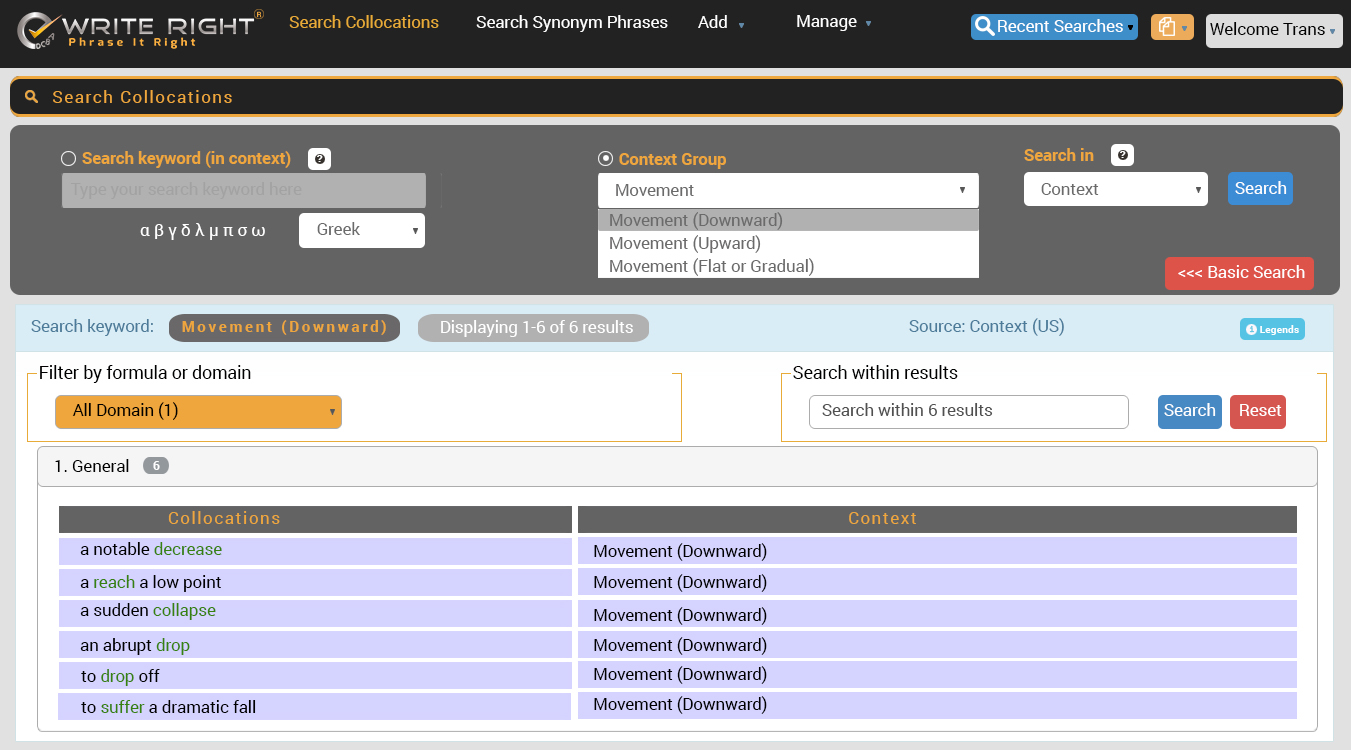This screenshot has height=750, width=1351.
Task: Open the All Domain (1) filter dropdown
Action: (x=198, y=411)
